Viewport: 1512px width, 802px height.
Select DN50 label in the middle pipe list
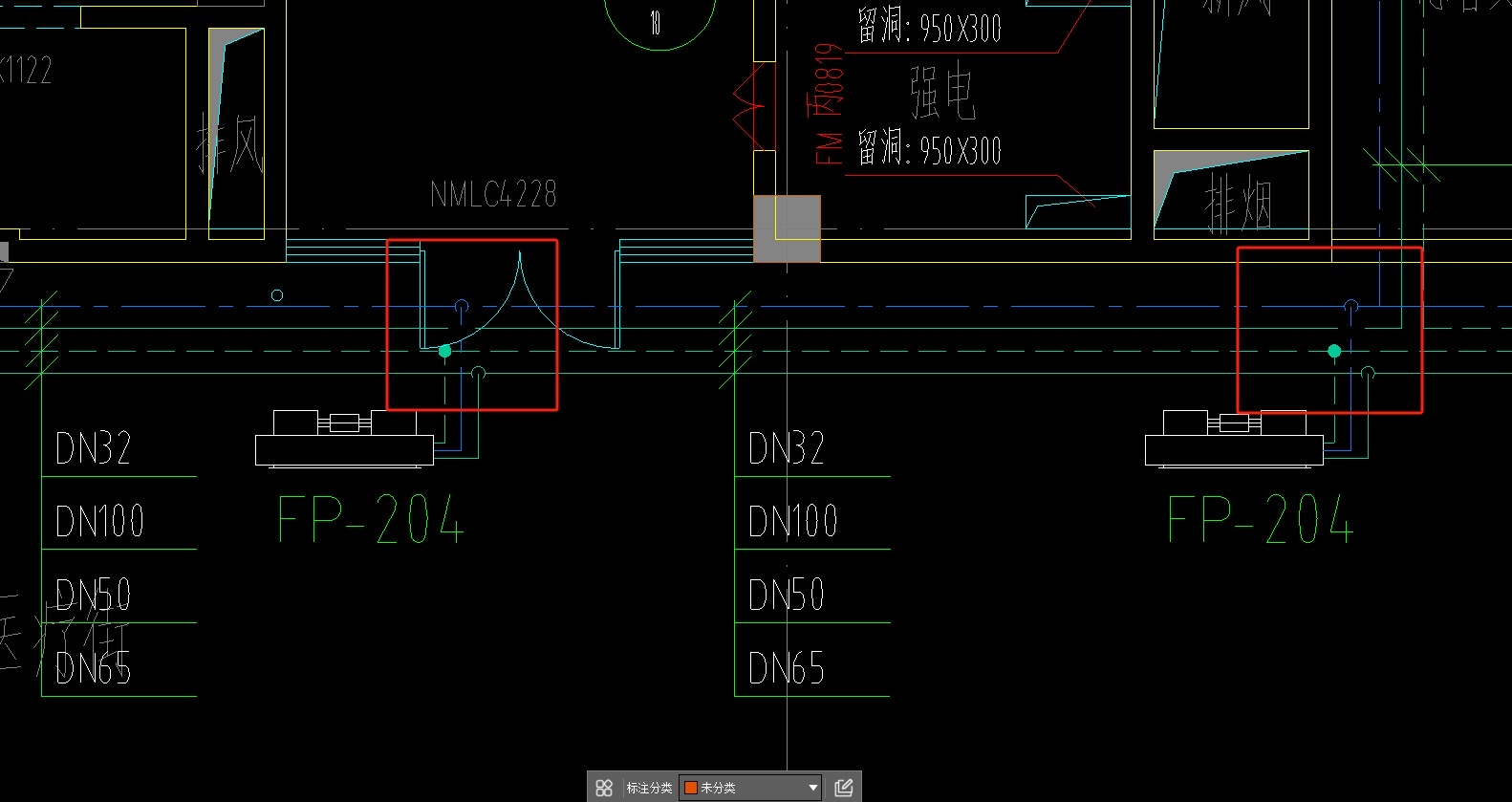(x=786, y=594)
